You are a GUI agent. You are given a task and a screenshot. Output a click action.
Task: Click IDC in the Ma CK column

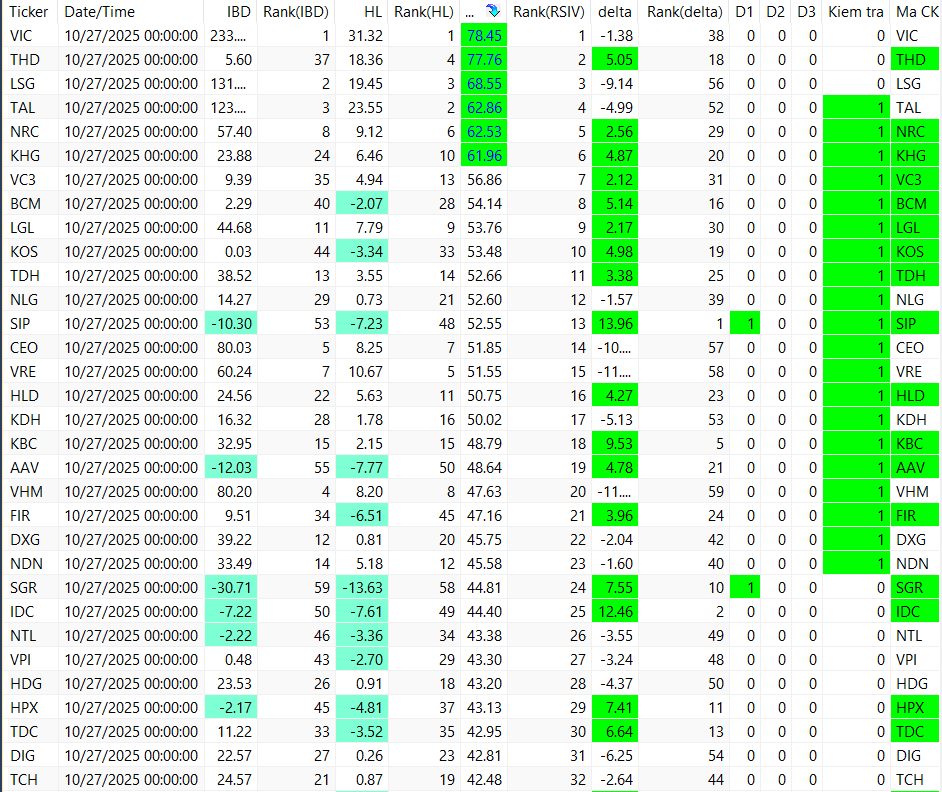[915, 612]
